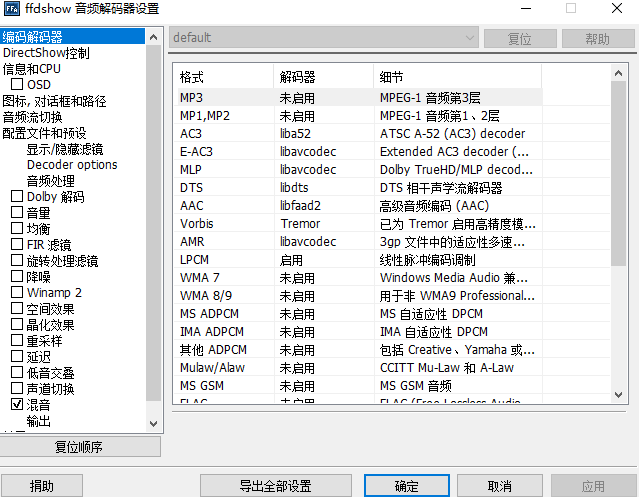
Task: Uncheck the 混音 checkbox
Action: pos(17,404)
